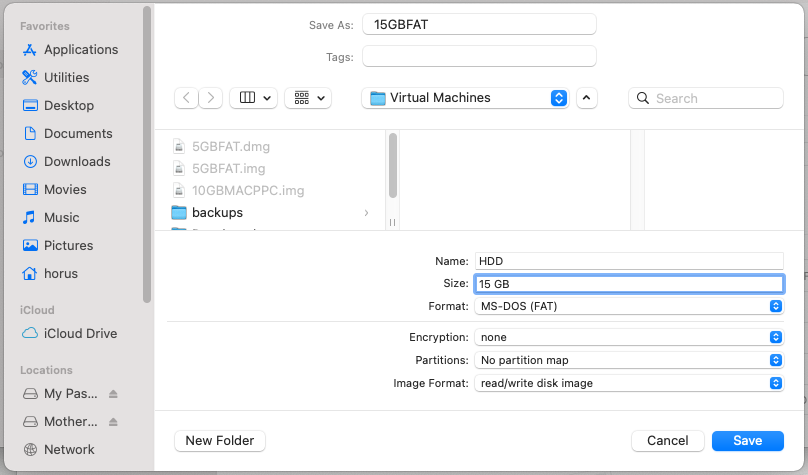
Task: Select Desktop in Favorites
Action: (68, 106)
